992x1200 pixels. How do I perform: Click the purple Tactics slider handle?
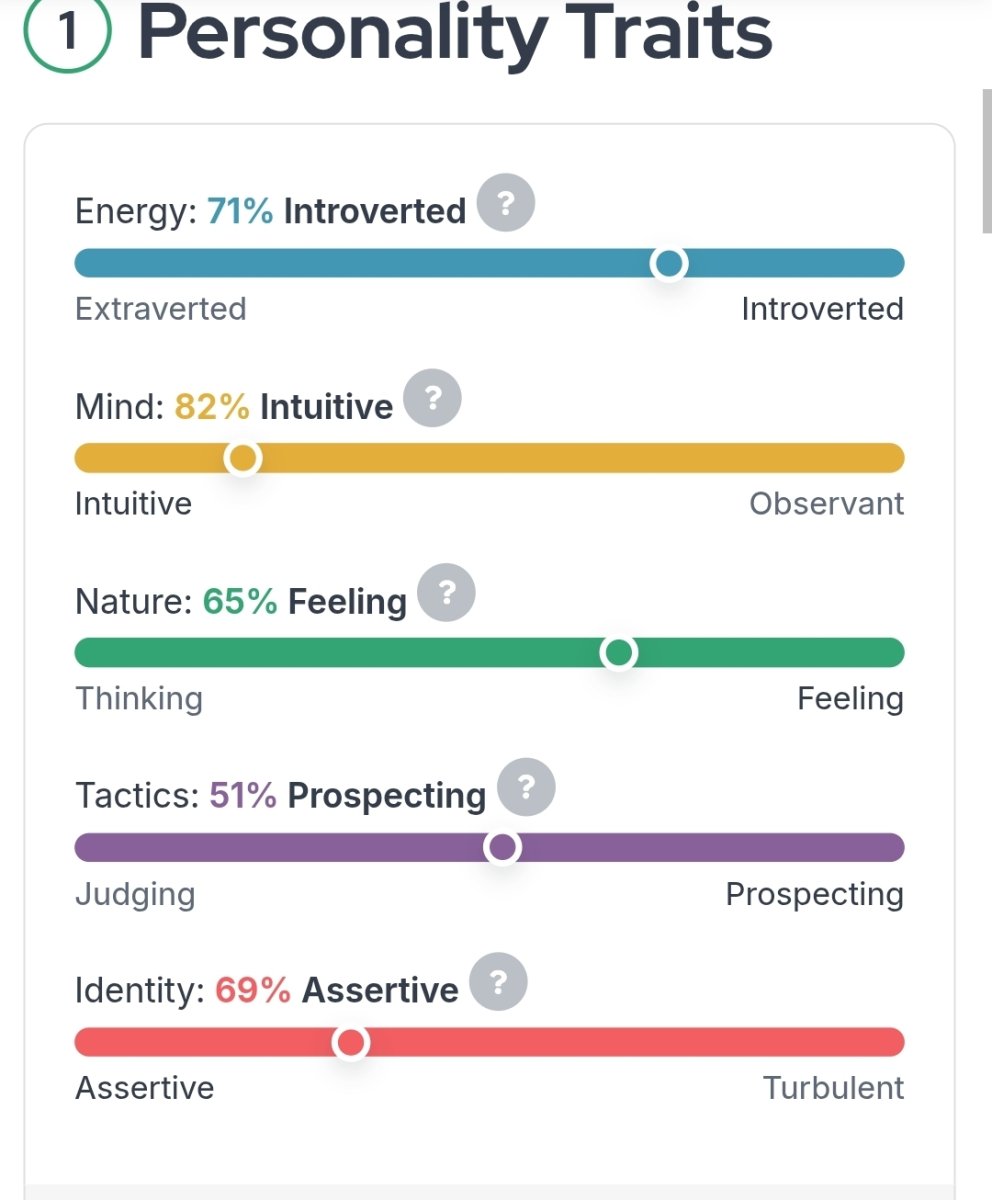tap(502, 848)
